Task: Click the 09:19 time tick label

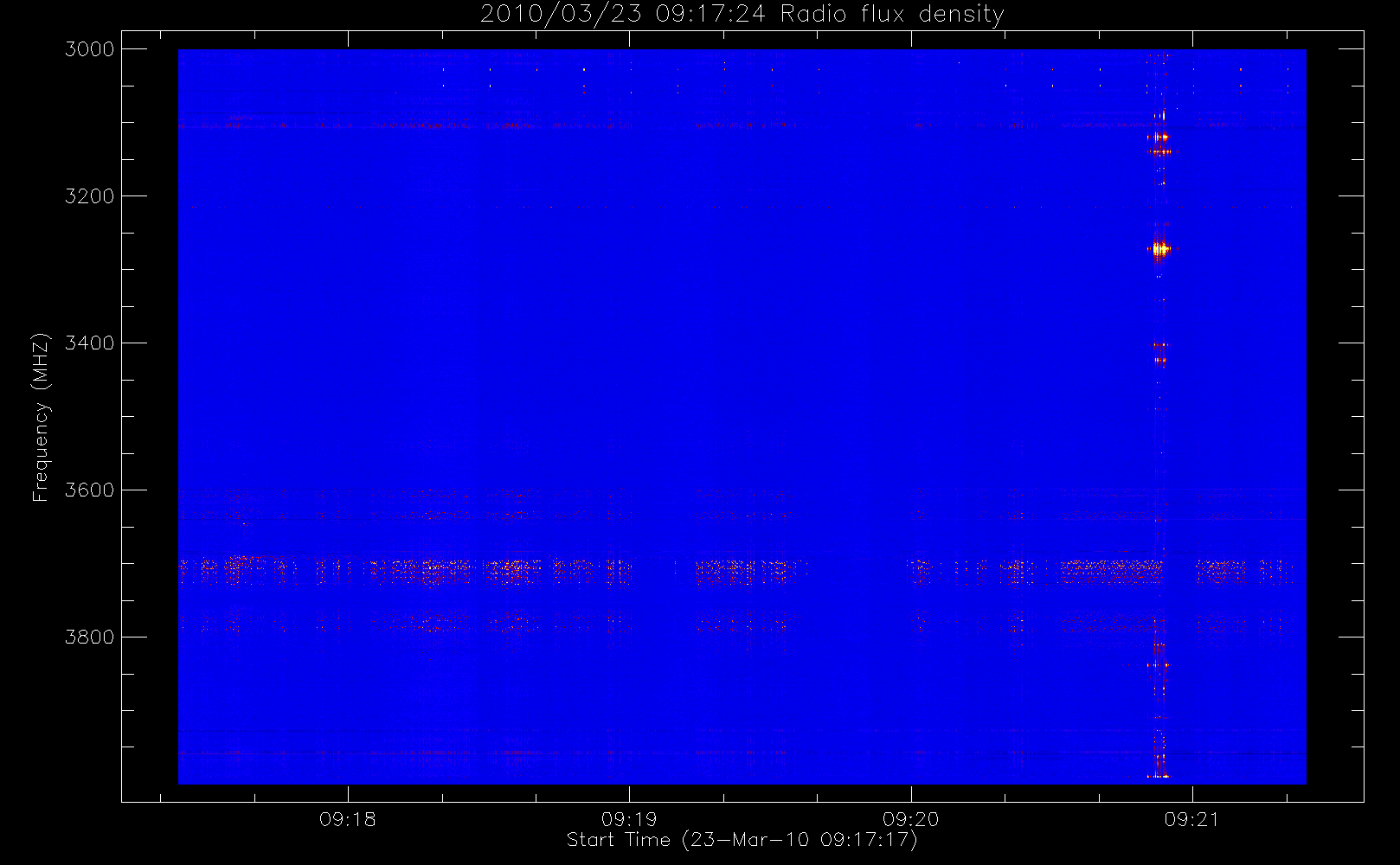Action: (x=629, y=819)
